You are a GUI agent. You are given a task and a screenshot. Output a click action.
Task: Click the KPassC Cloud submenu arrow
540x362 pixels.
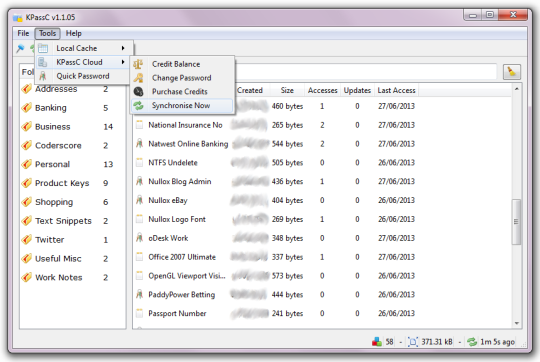point(123,62)
